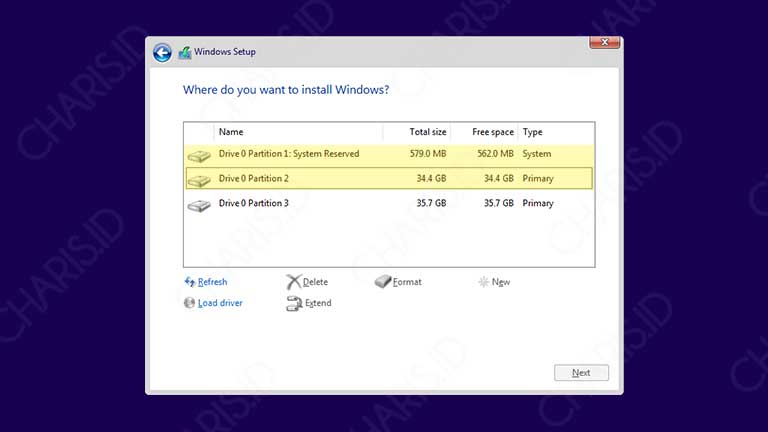Extend the selected partition

click(318, 303)
